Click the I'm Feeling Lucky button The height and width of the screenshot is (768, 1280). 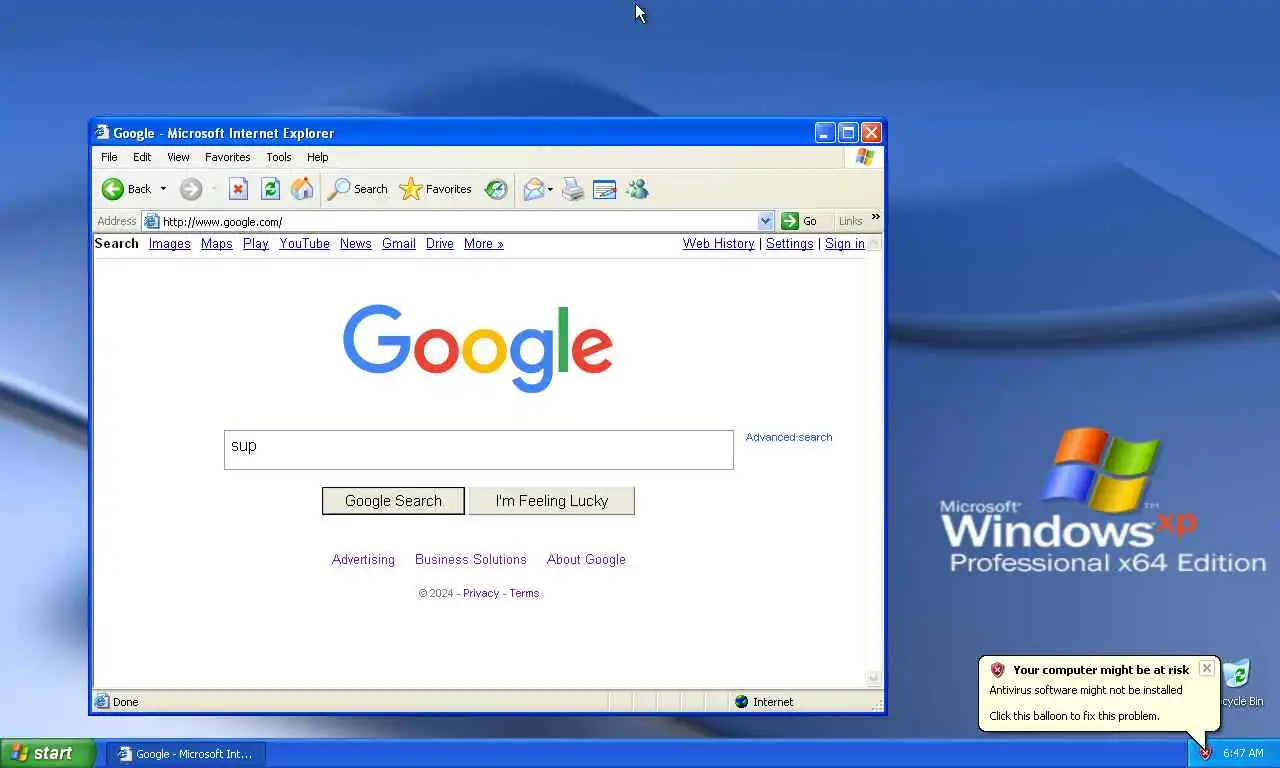[552, 501]
